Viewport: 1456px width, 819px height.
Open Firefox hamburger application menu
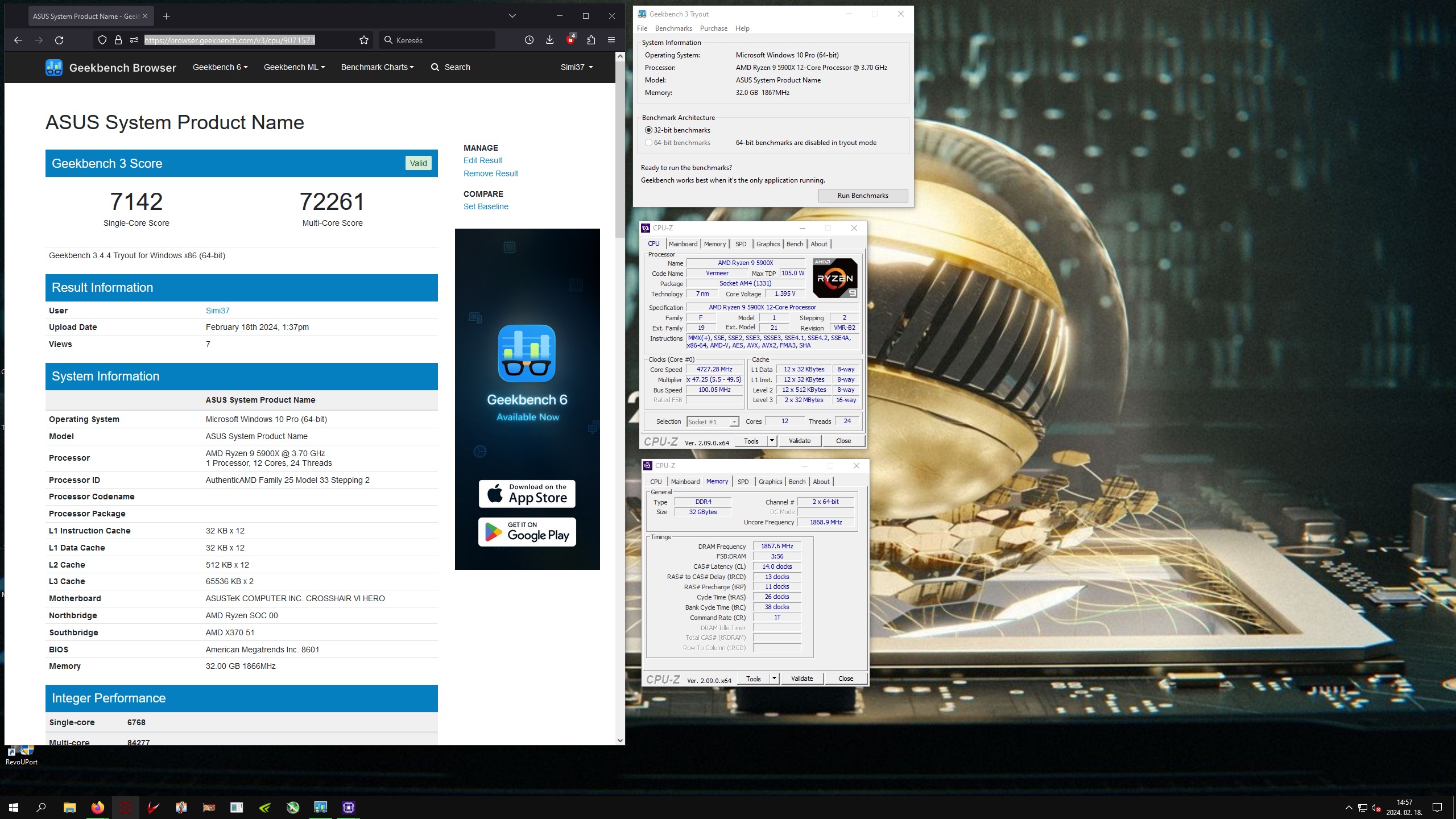click(x=611, y=40)
